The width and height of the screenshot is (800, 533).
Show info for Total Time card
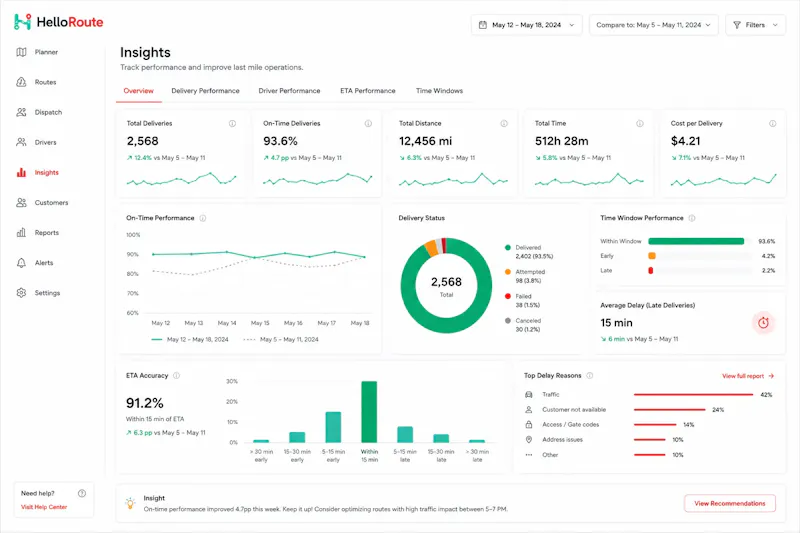tap(639, 123)
